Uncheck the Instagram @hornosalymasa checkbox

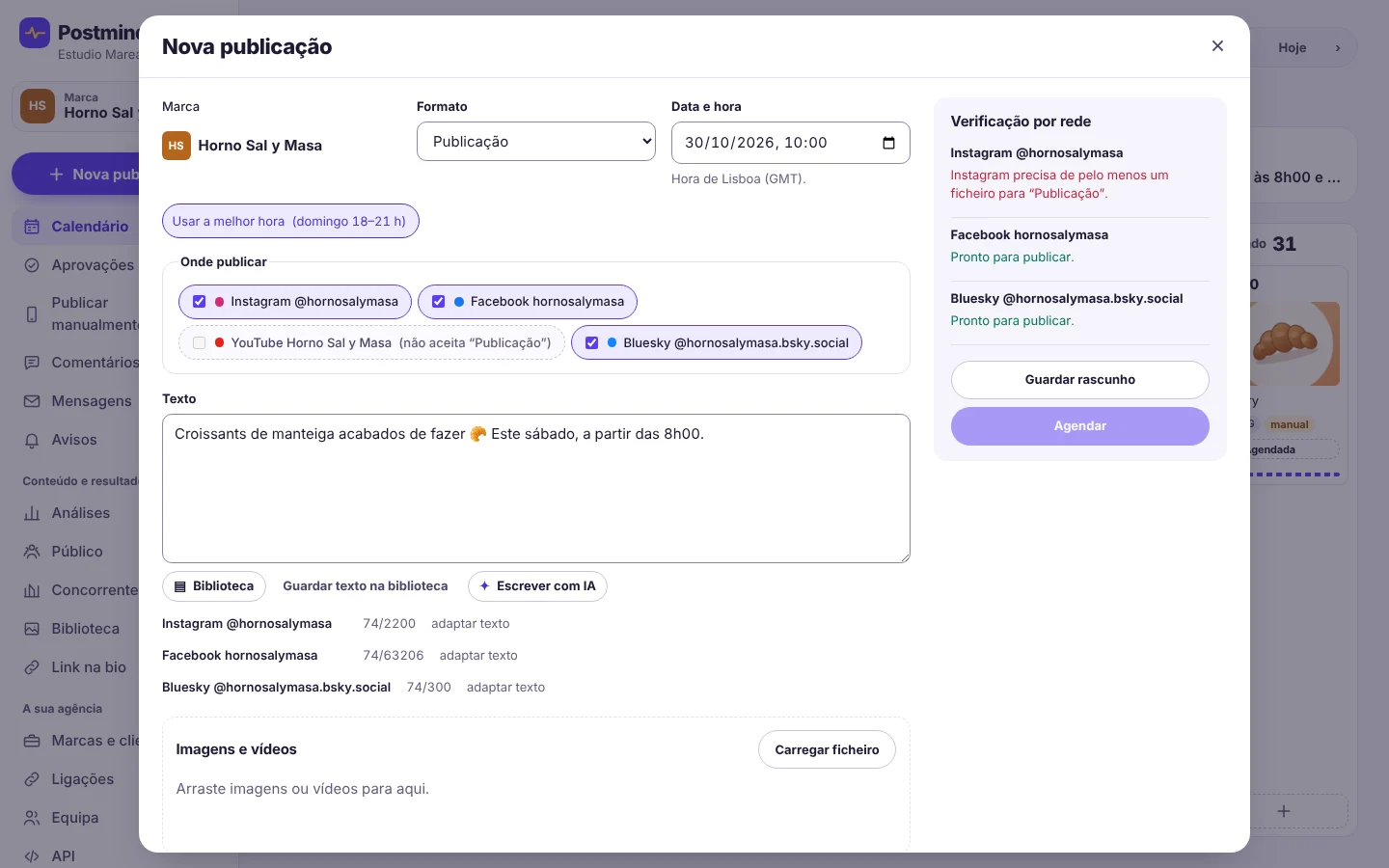tap(200, 302)
